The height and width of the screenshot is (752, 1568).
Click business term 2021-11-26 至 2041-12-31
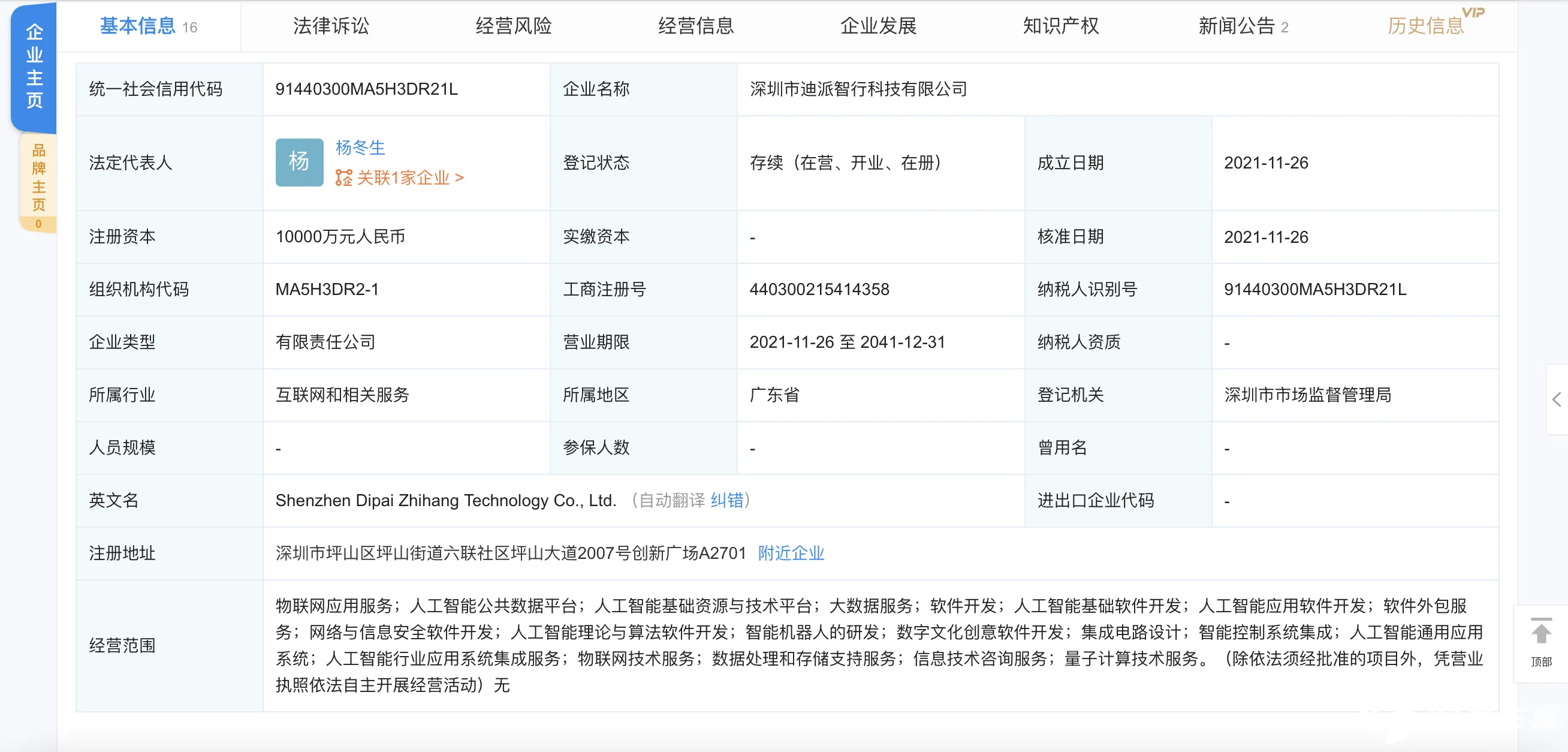pos(848,342)
